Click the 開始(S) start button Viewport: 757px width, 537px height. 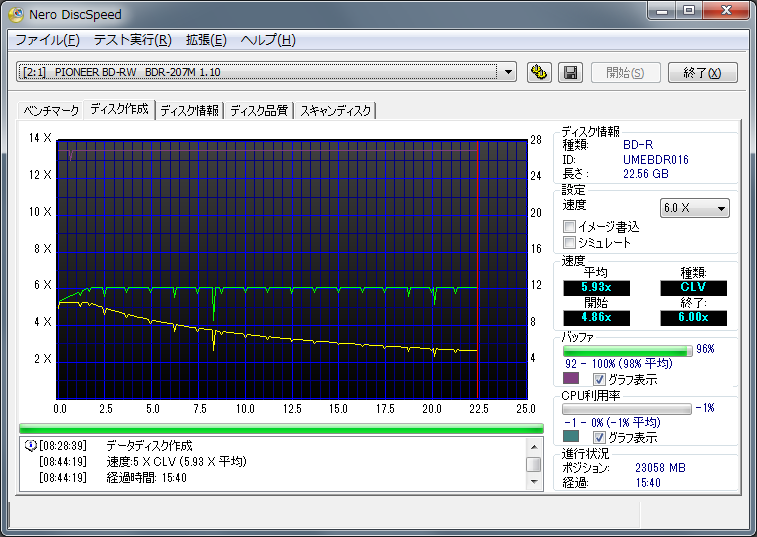[x=625, y=72]
